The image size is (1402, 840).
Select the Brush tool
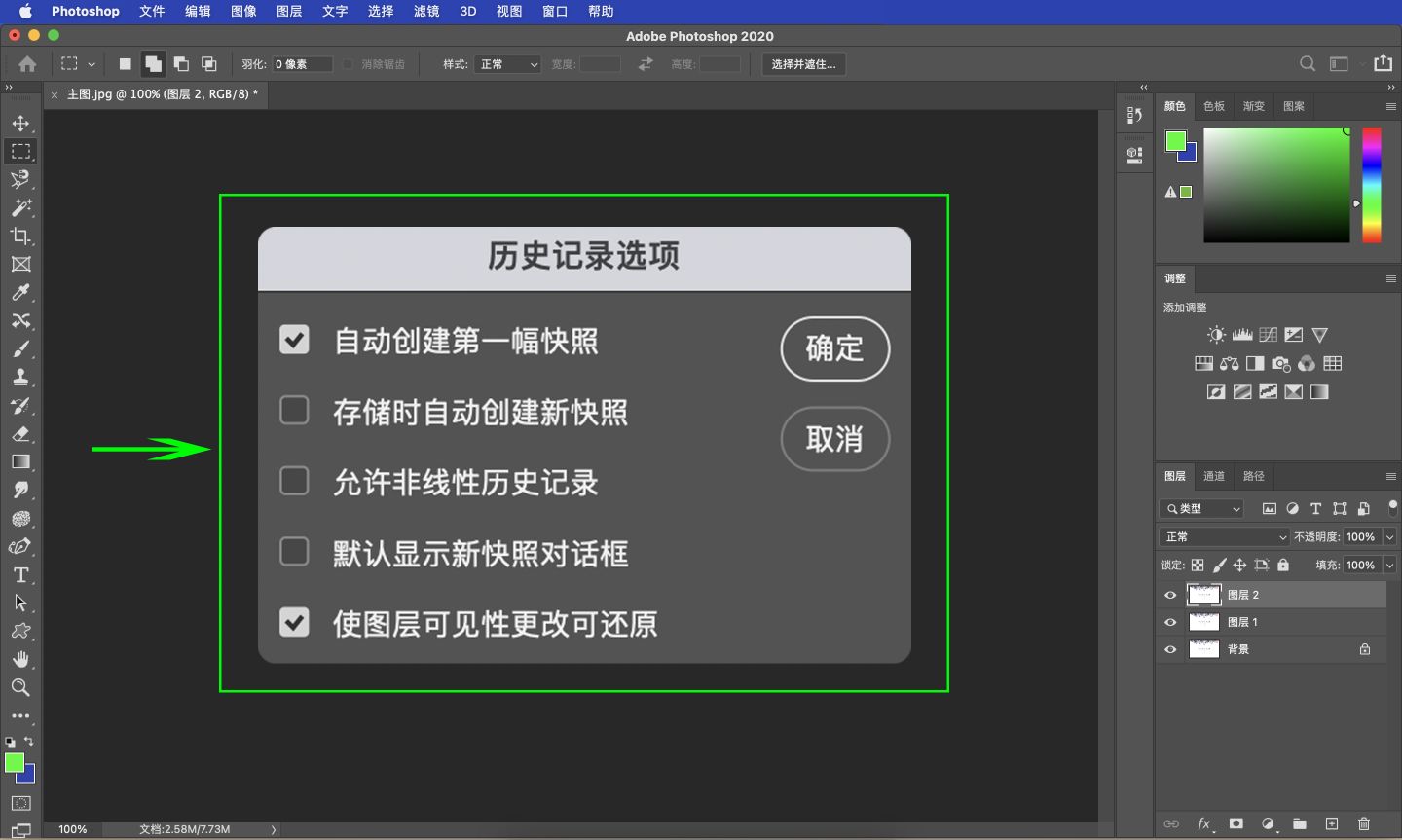(x=20, y=348)
